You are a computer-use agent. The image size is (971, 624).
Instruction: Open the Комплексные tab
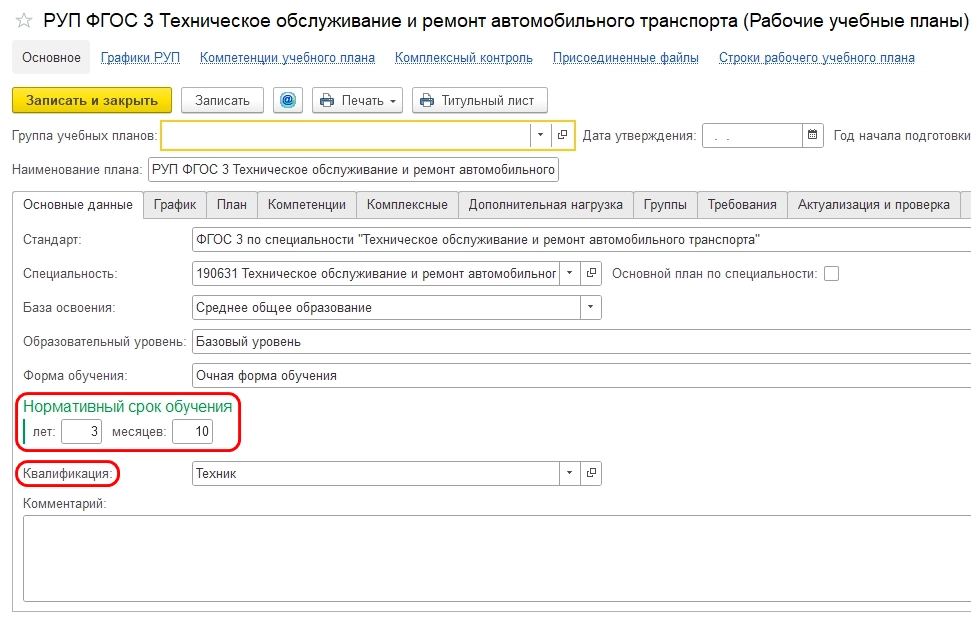pyautogui.click(x=407, y=205)
